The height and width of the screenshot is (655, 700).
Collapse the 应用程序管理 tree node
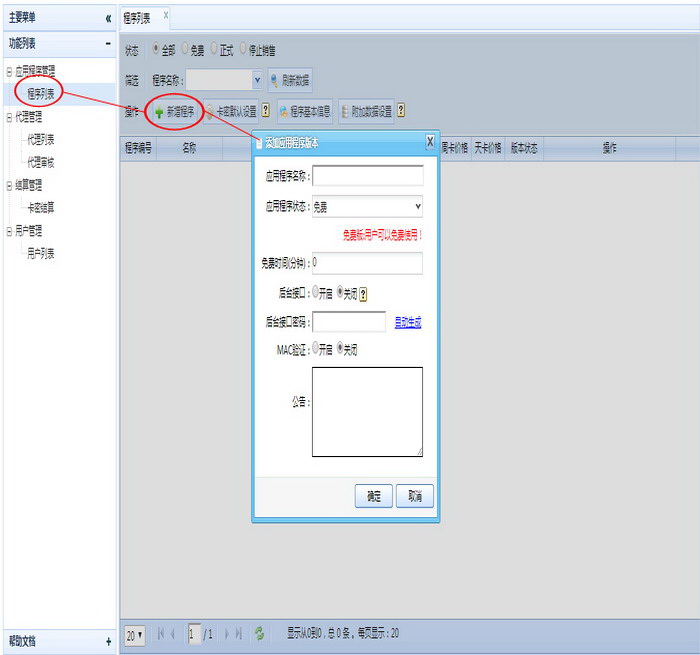(9, 71)
